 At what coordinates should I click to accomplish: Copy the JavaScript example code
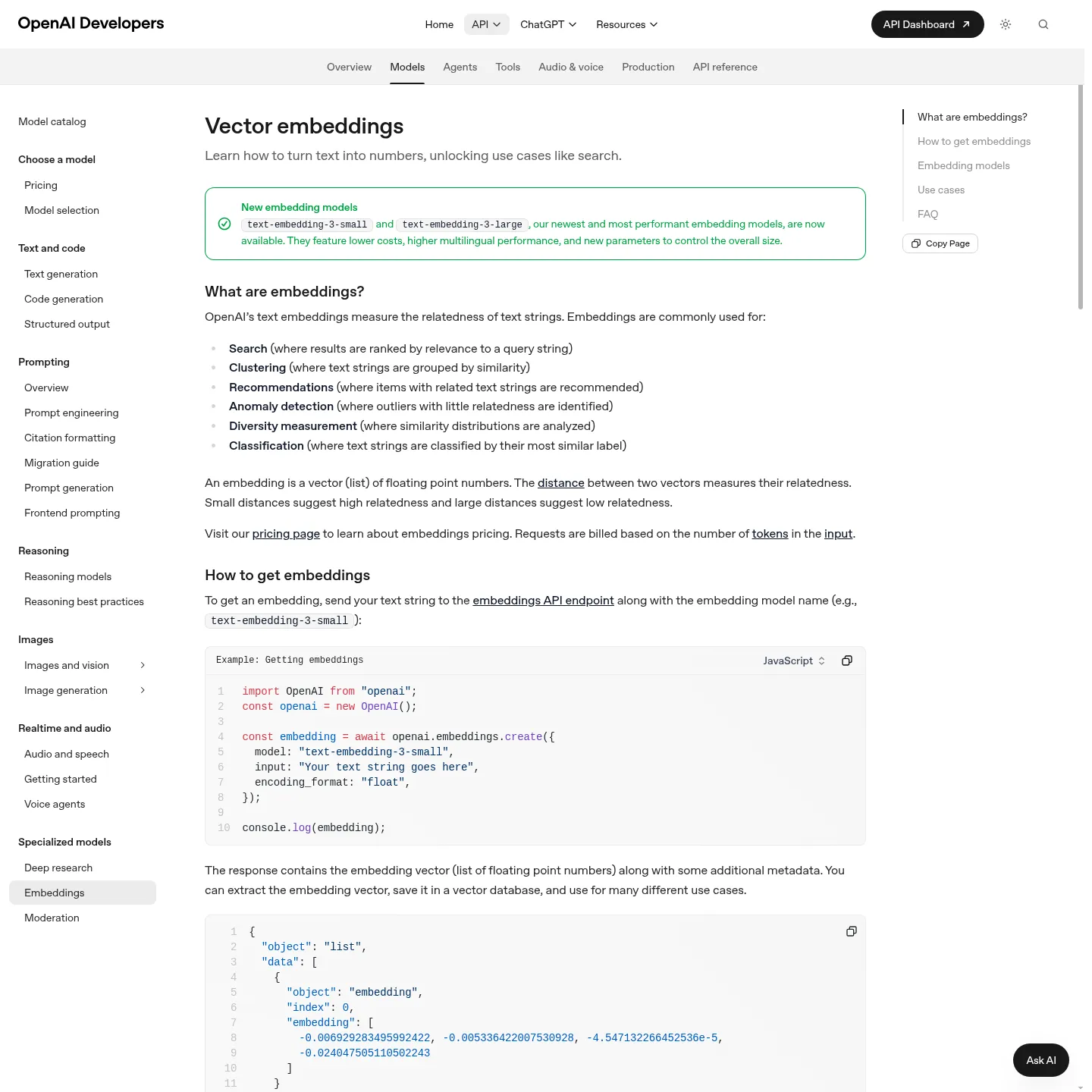(x=847, y=661)
